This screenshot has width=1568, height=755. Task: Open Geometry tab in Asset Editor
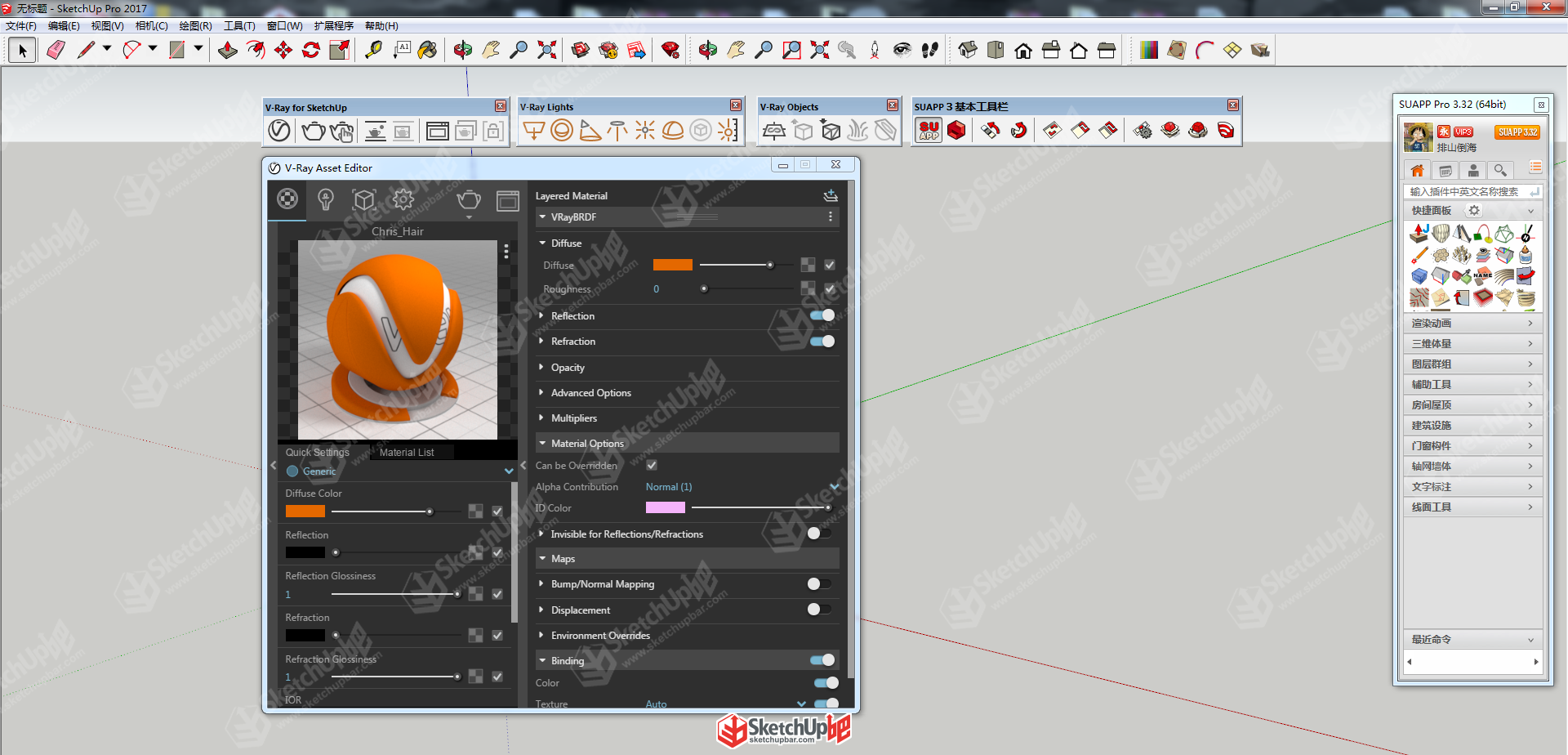coord(364,199)
